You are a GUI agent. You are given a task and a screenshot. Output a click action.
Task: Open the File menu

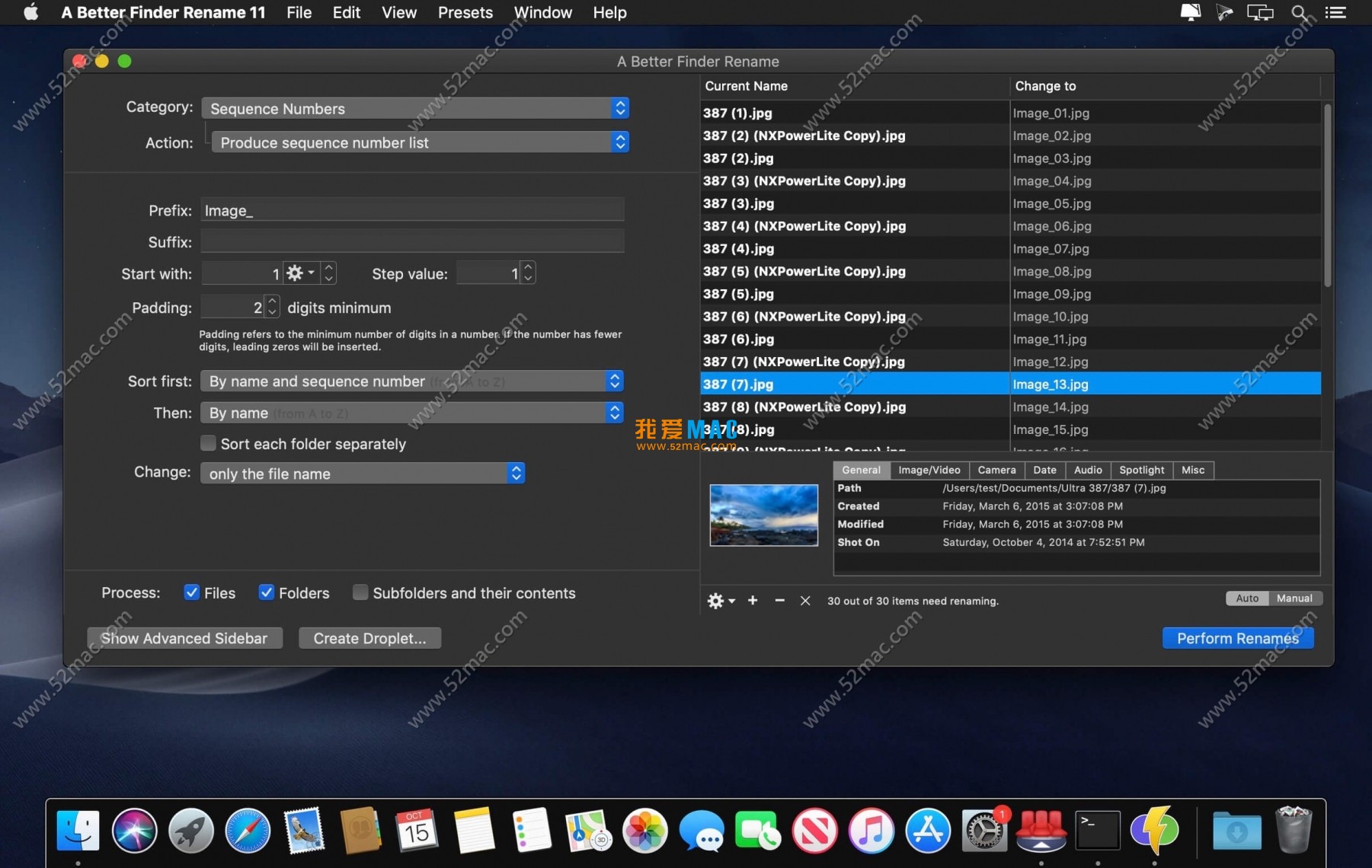[x=299, y=12]
